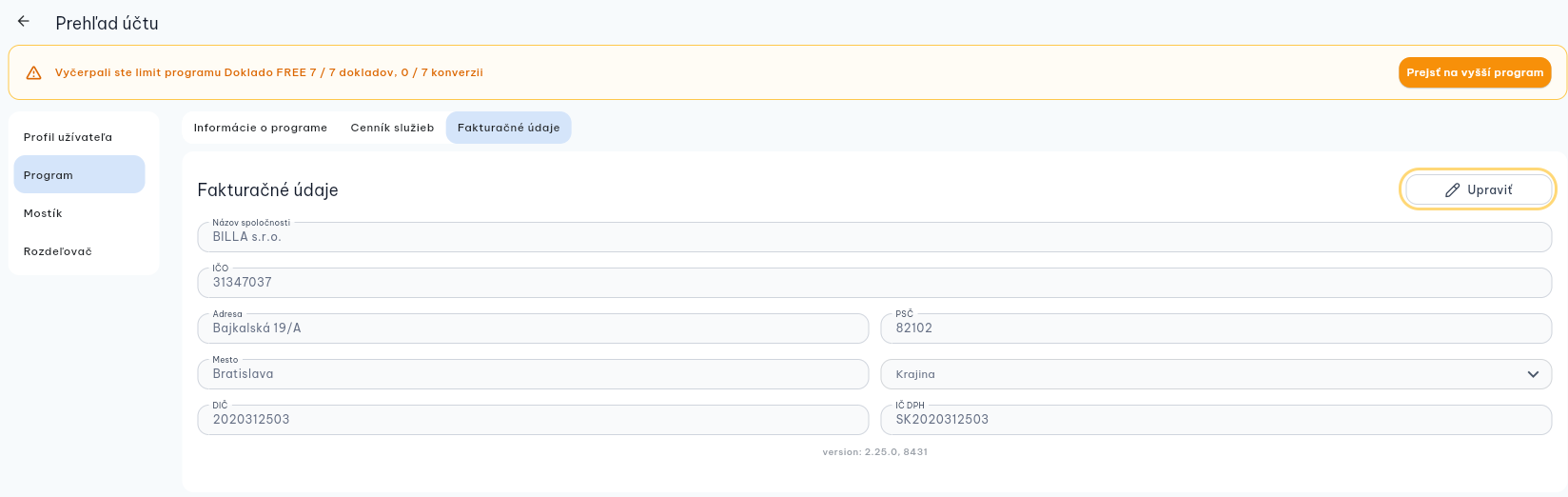The width and height of the screenshot is (1568, 497).
Task: Switch to Cenník služieb tab
Action: pos(392,128)
